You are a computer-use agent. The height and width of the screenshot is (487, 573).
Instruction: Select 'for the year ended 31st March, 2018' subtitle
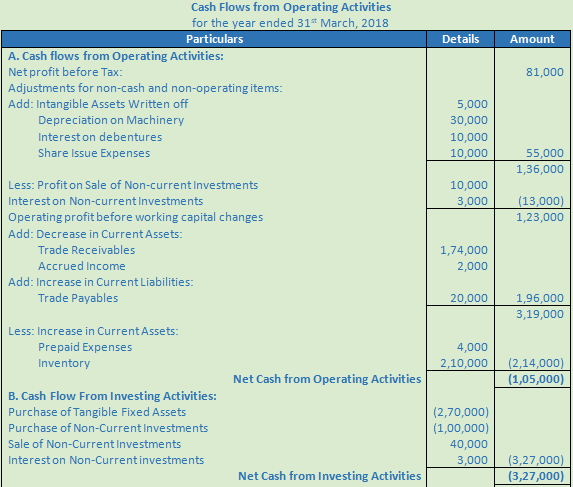coord(290,23)
